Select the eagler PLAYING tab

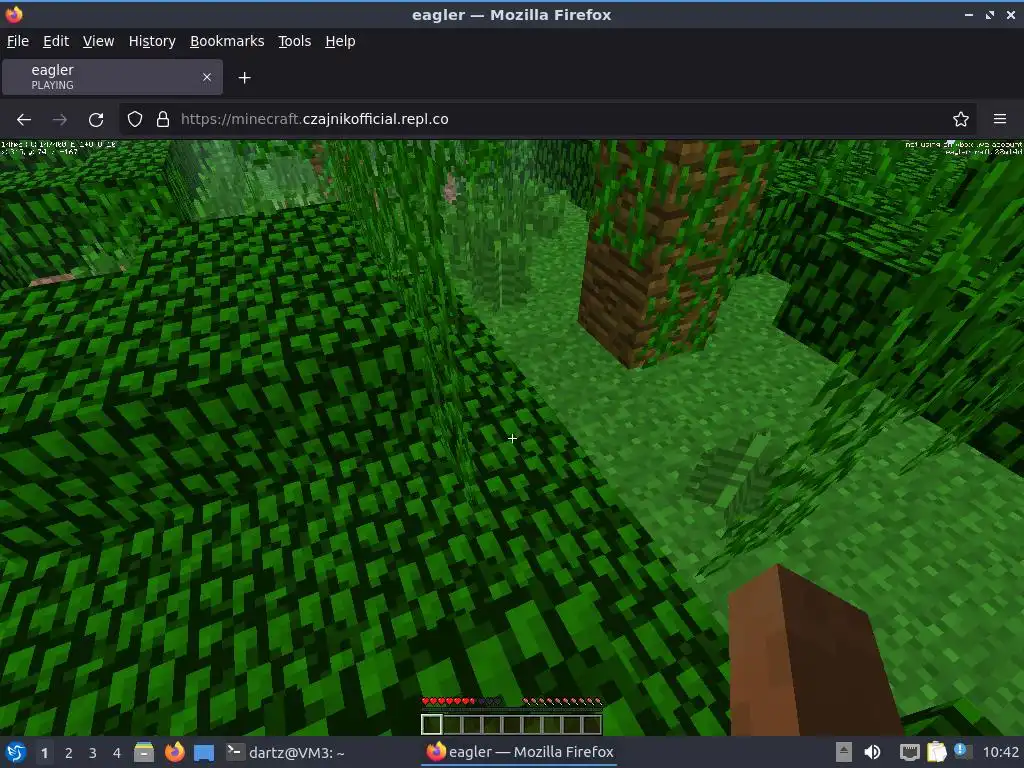[112, 77]
